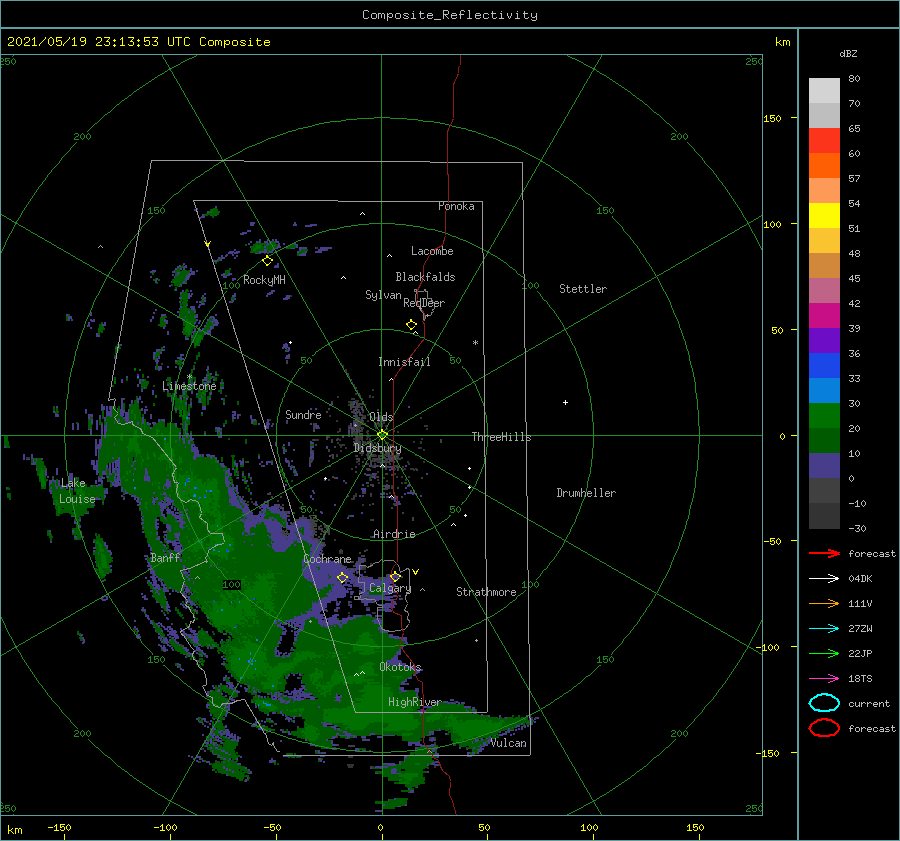Click the white plus marker east of ThreeHills
Screen dimensions: 900x841
coord(565,402)
